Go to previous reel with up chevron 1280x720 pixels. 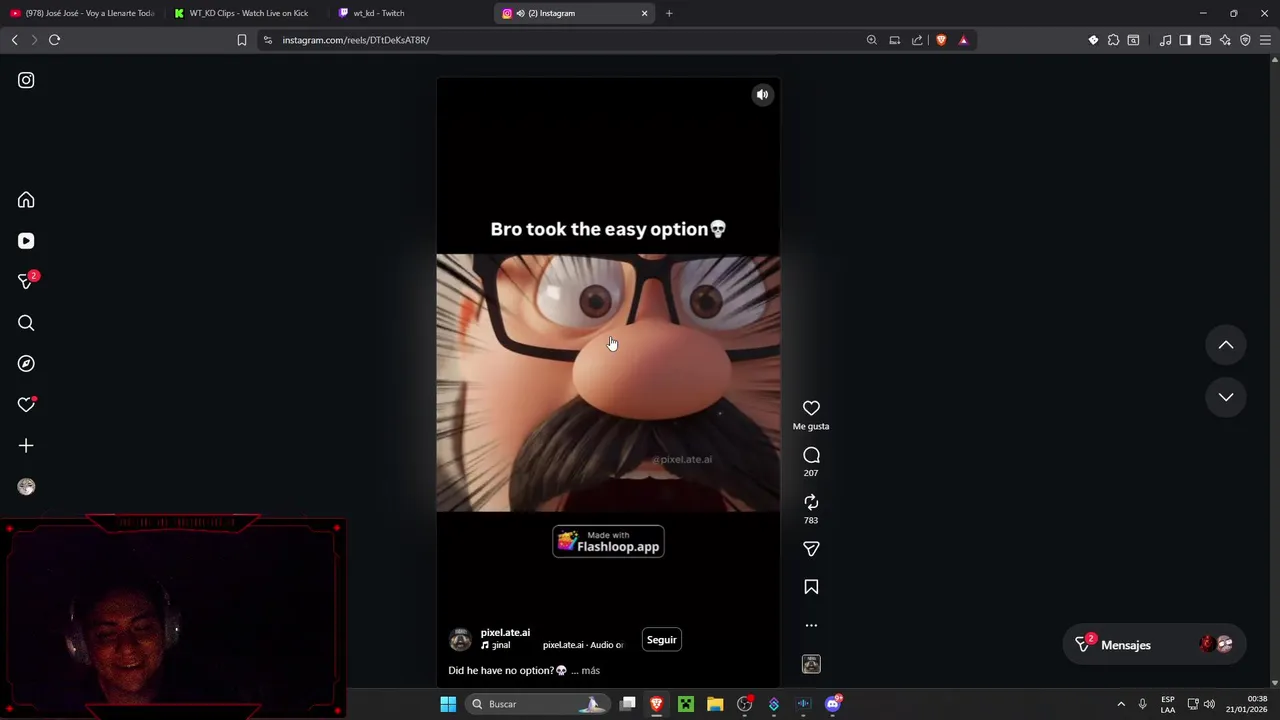tap(1225, 345)
